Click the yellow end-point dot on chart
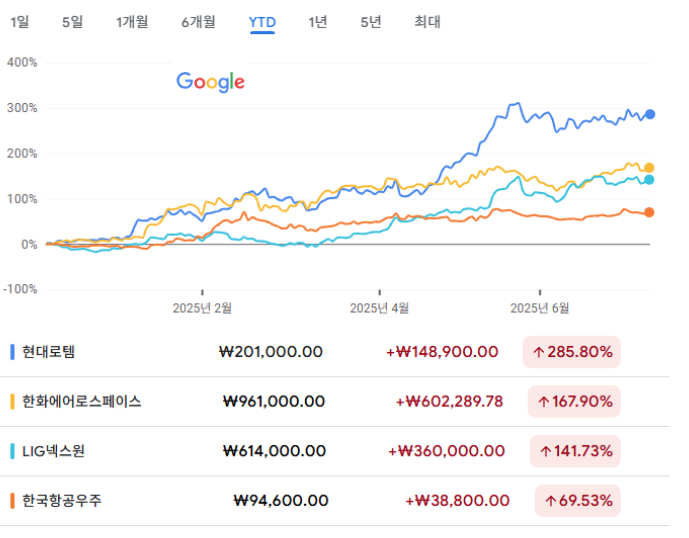The width and height of the screenshot is (689, 538). pyautogui.click(x=649, y=168)
